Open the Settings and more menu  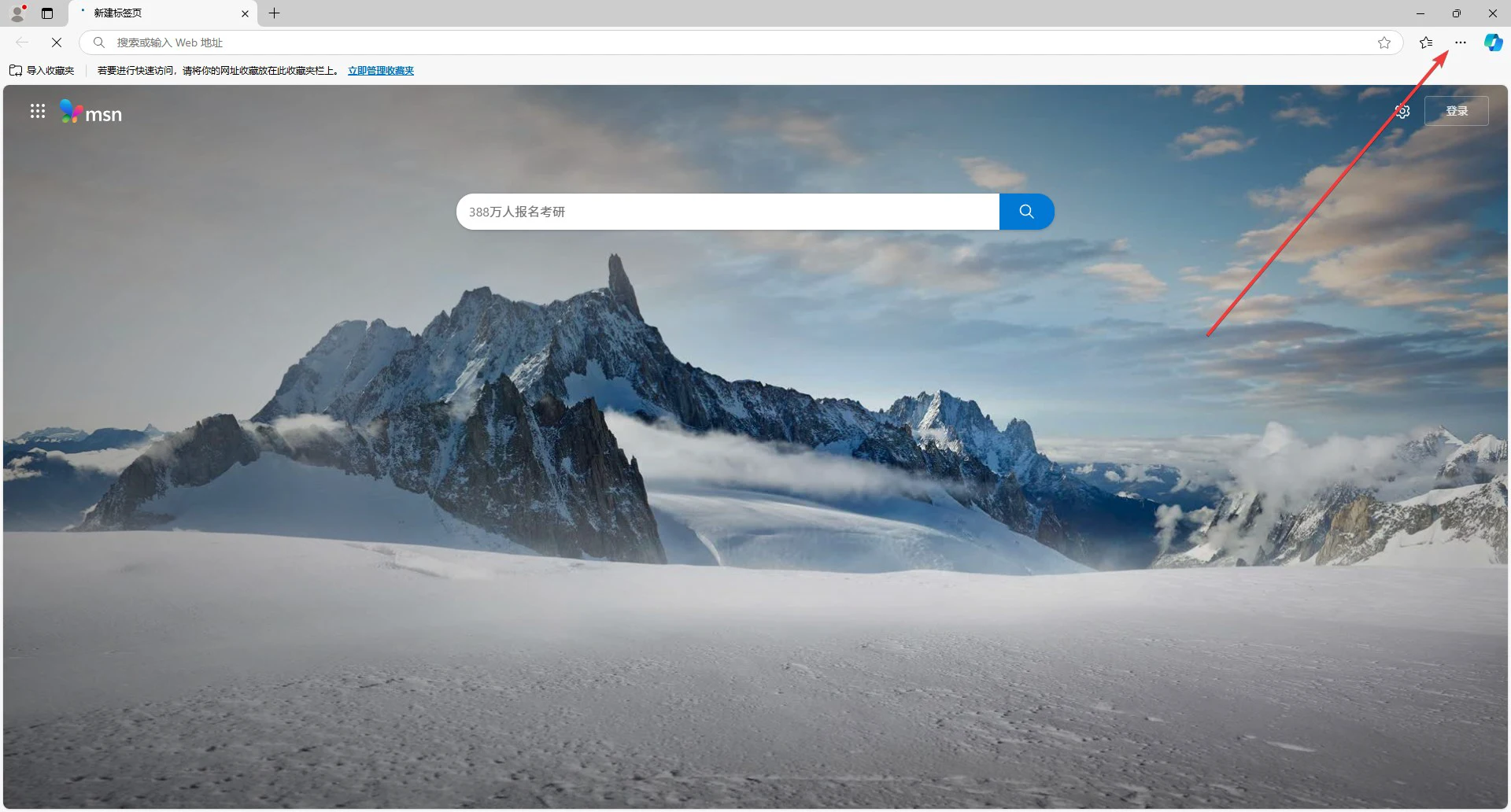1461,42
